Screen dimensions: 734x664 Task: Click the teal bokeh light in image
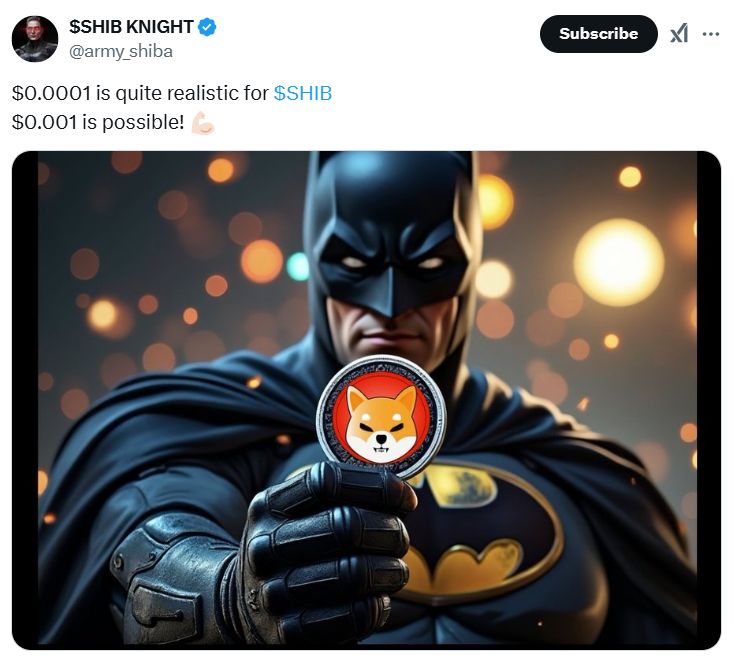point(298,266)
